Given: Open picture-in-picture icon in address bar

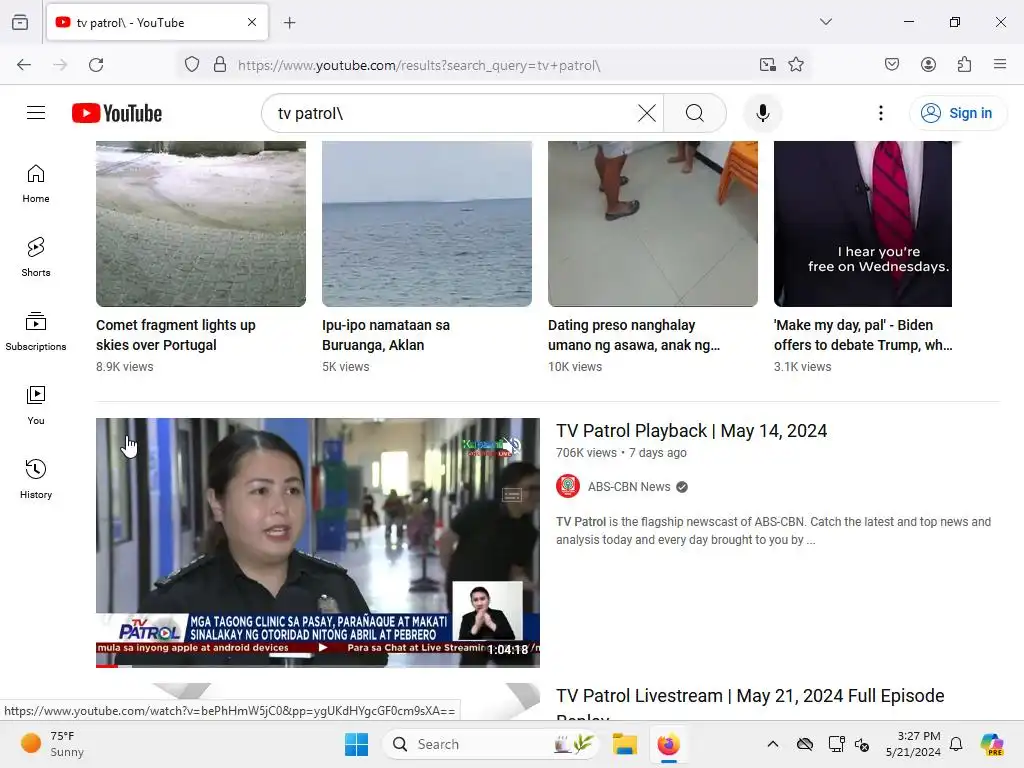Looking at the screenshot, I should [767, 65].
